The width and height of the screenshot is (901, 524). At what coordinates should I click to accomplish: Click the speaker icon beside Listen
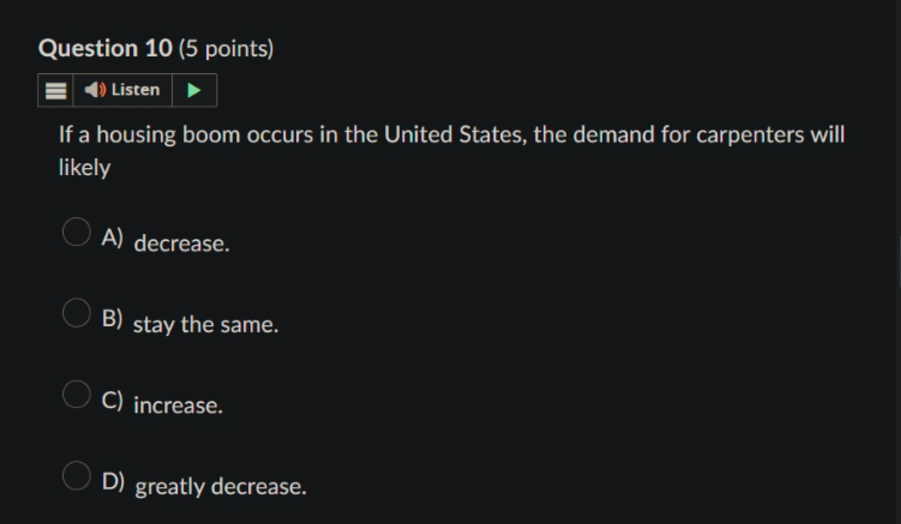95,90
